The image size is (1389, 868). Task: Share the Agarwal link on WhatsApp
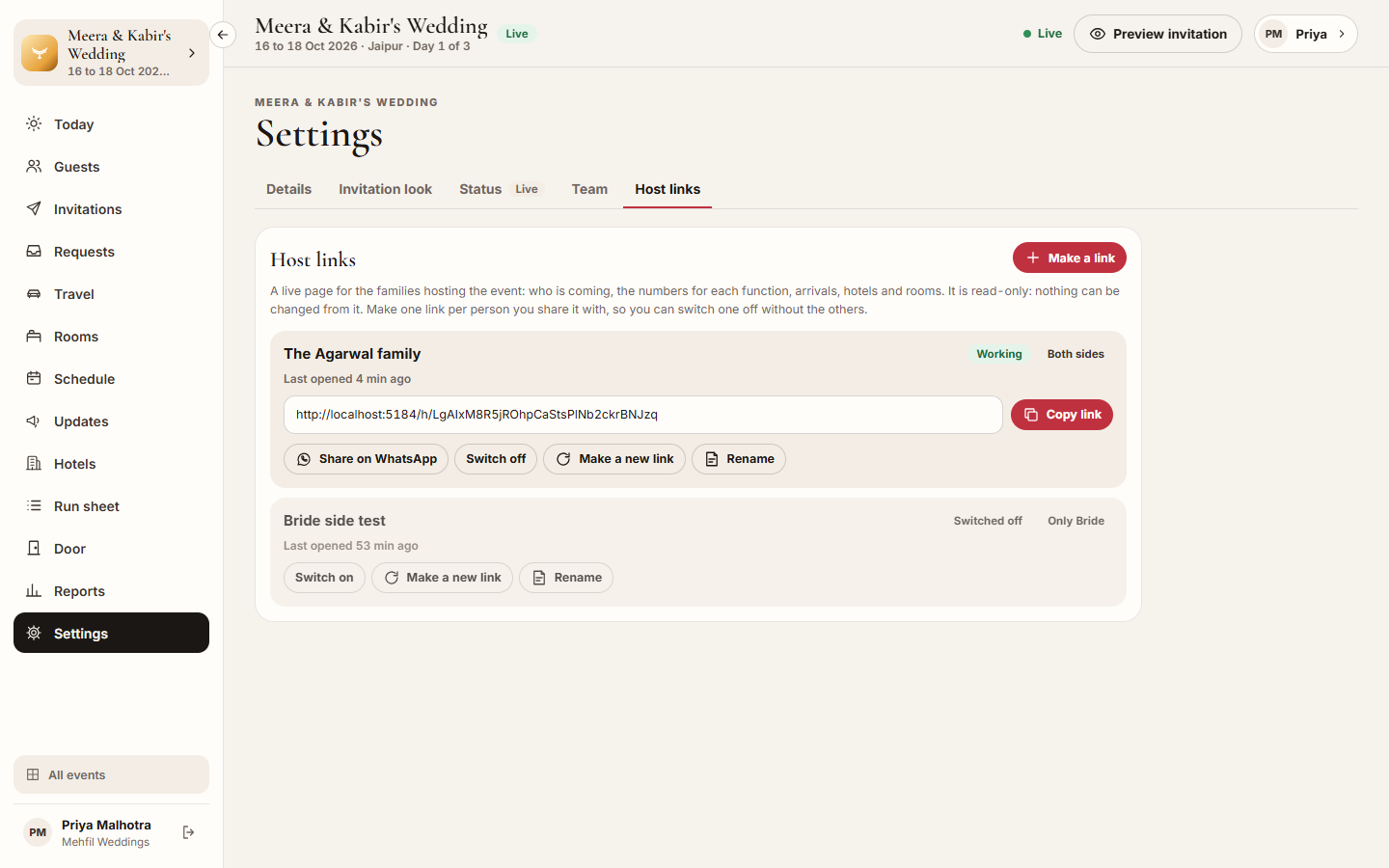pyautogui.click(x=366, y=459)
